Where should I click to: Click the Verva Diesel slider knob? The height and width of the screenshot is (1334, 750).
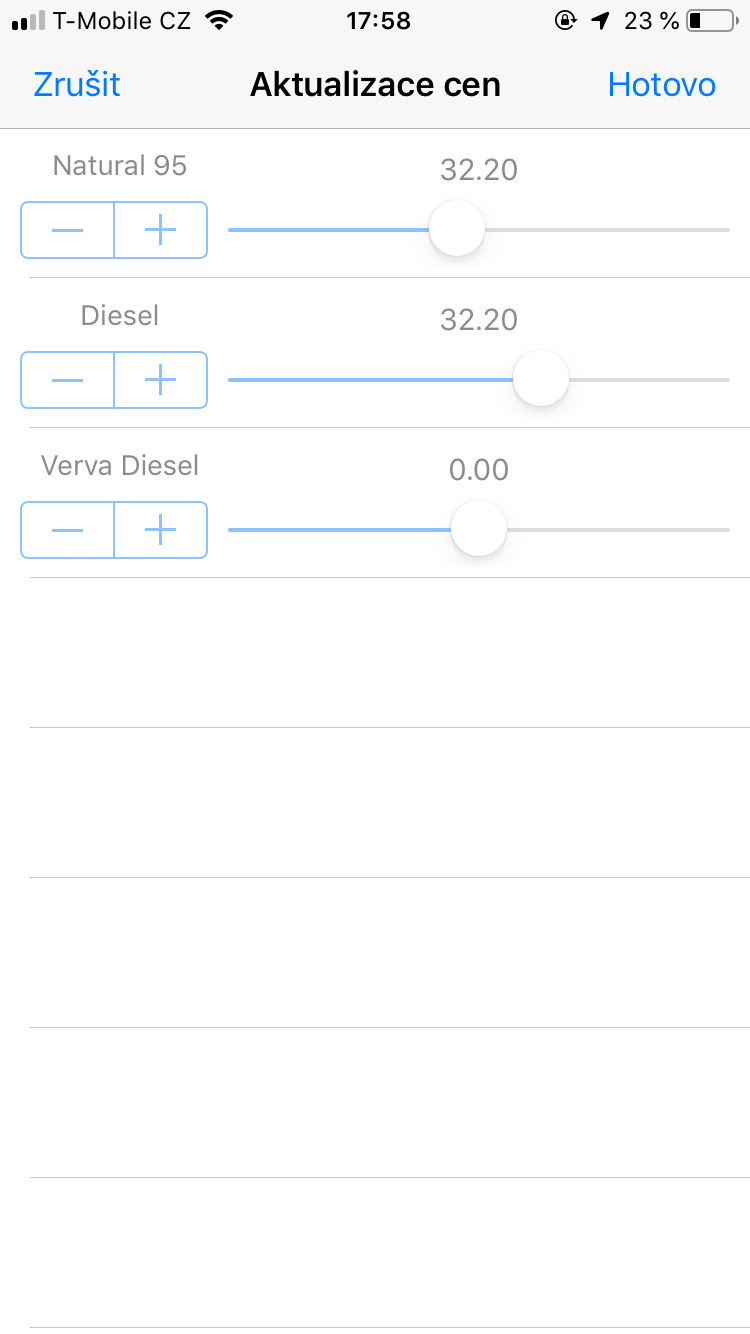[479, 529]
